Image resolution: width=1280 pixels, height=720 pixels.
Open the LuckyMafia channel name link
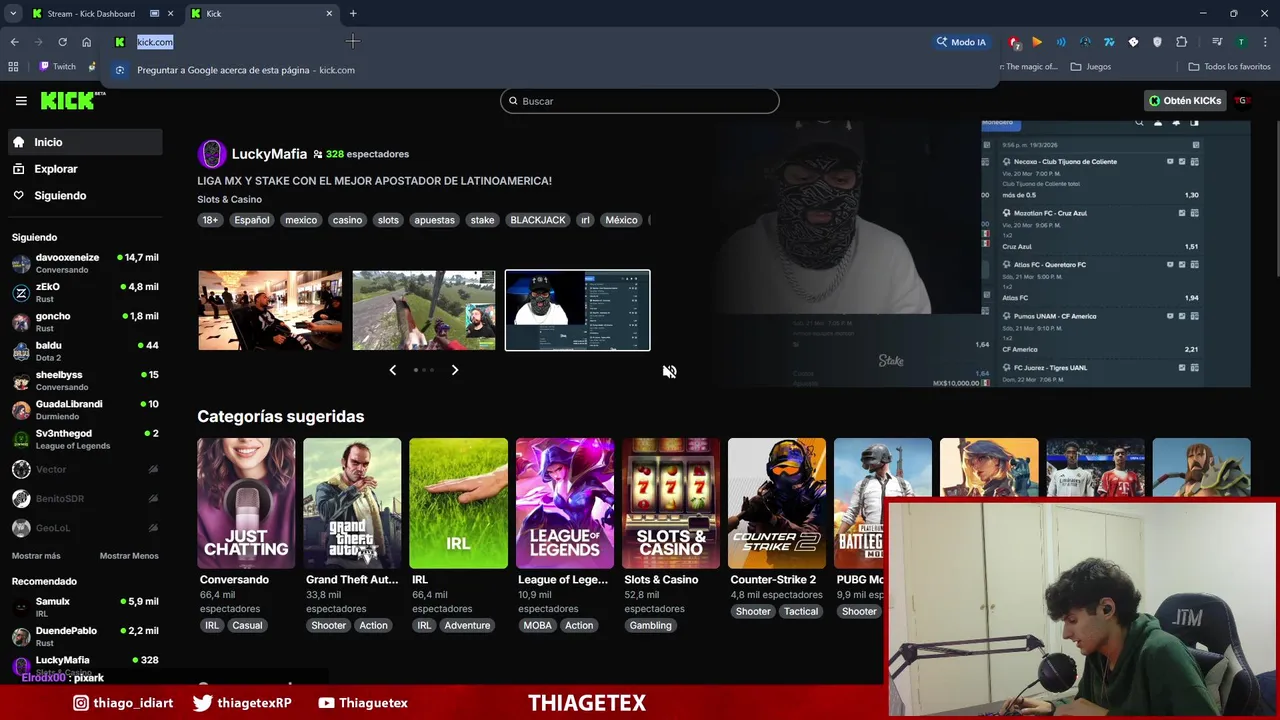point(269,154)
